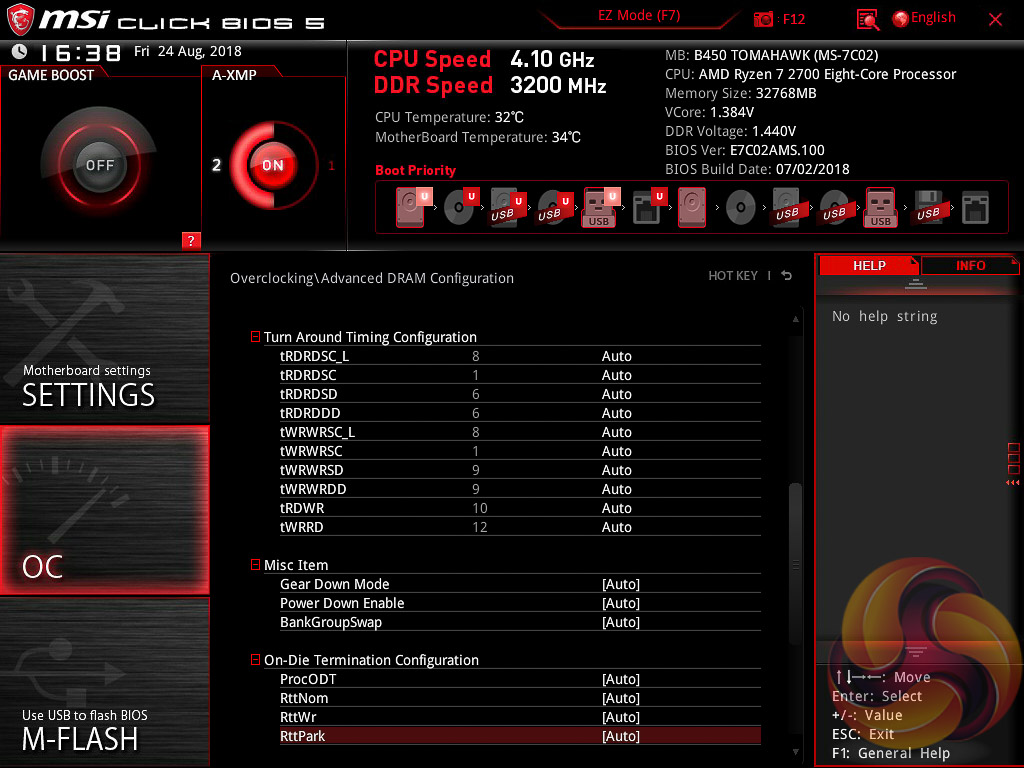Open the Game Boost help question mark
The width and height of the screenshot is (1024, 768).
[x=191, y=240]
